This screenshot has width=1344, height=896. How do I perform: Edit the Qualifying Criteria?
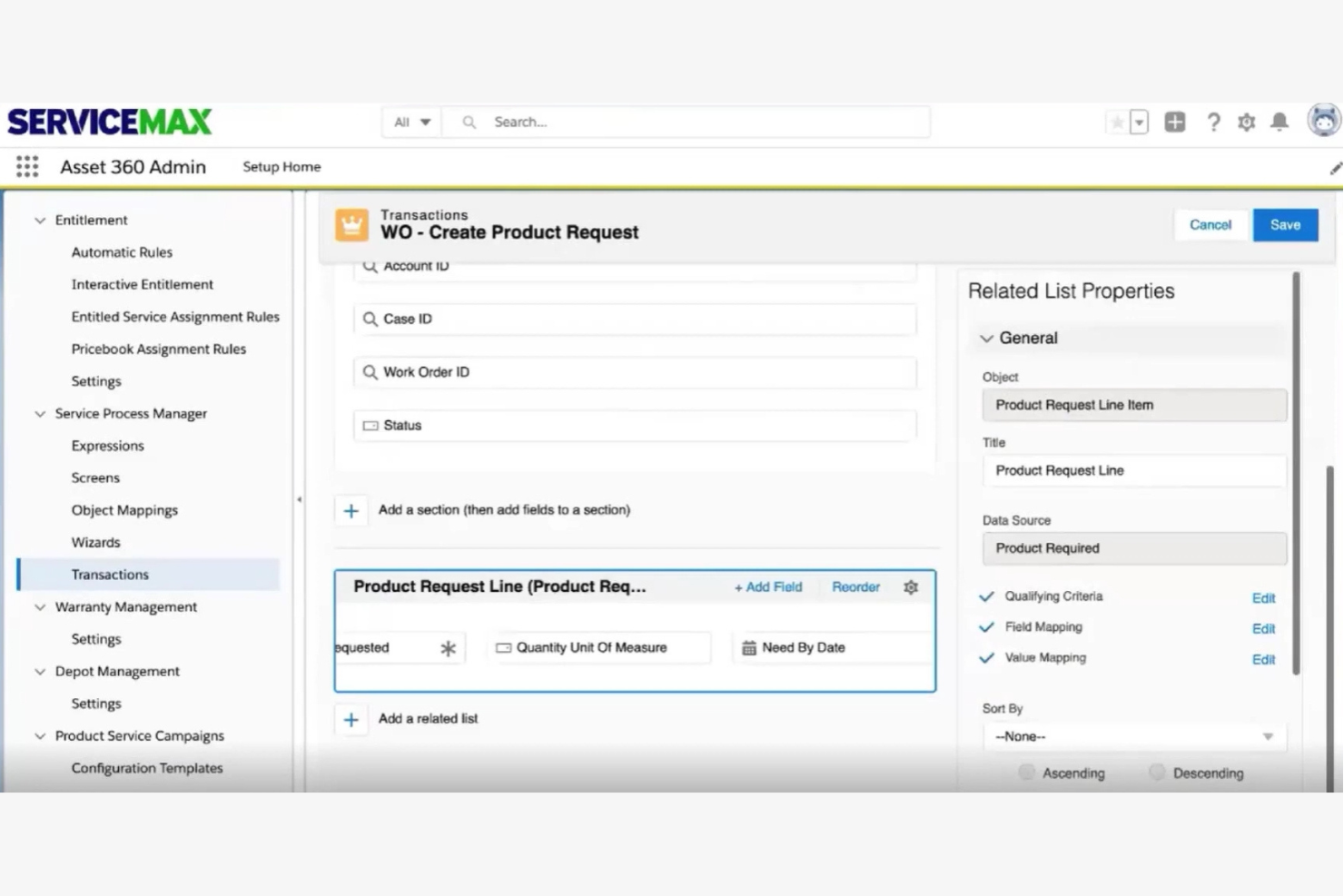coord(1263,598)
